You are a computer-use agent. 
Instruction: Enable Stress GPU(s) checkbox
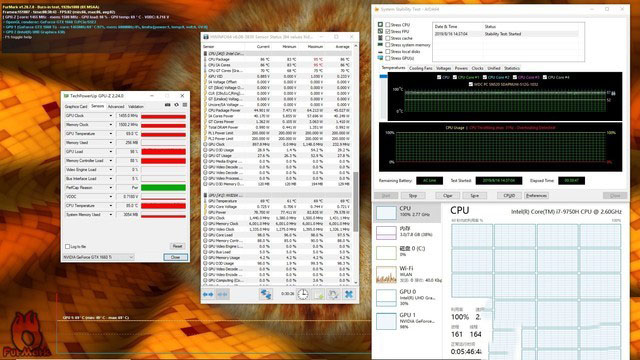[388, 58]
